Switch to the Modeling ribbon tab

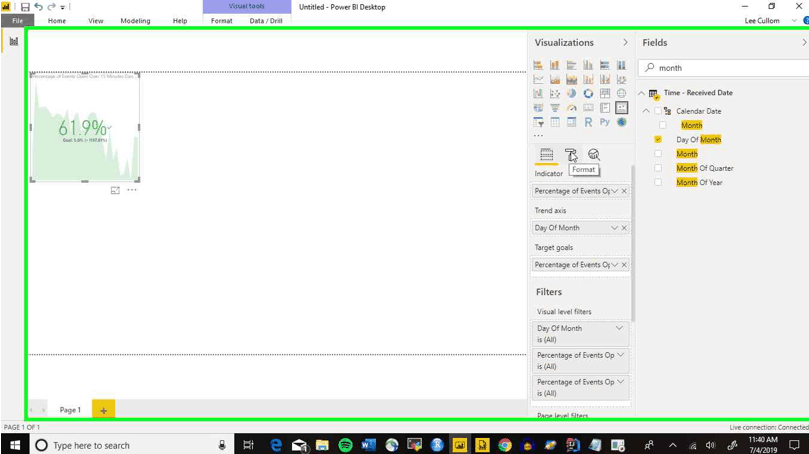click(x=135, y=21)
